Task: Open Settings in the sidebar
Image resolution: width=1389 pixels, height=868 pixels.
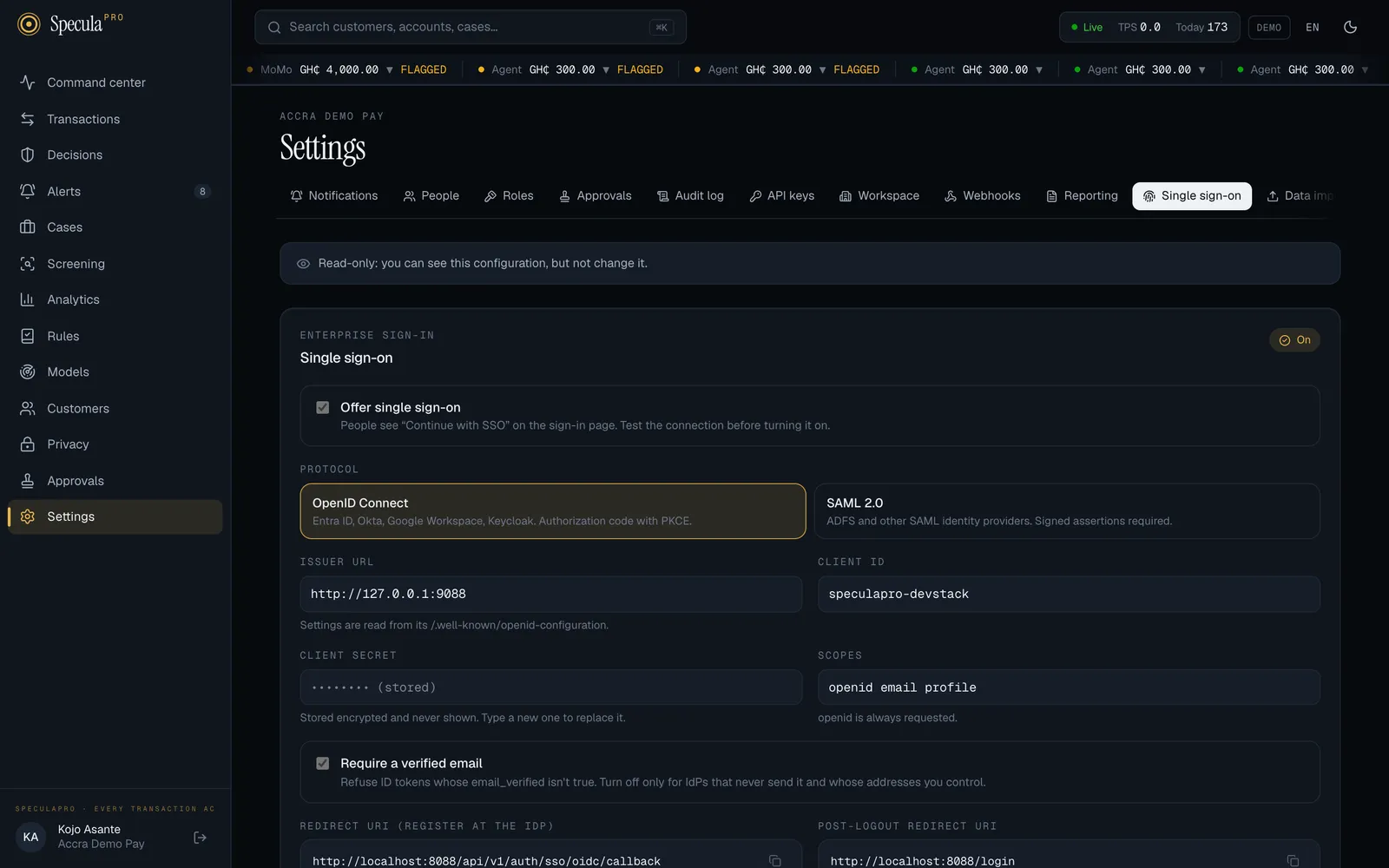Action: [x=115, y=516]
